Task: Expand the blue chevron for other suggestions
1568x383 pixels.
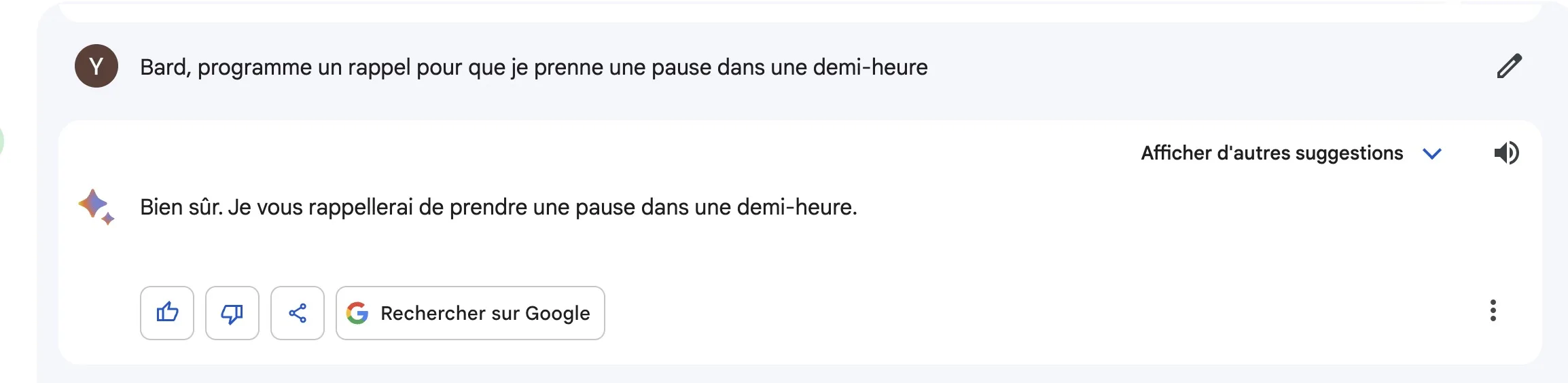Action: pos(1432,153)
